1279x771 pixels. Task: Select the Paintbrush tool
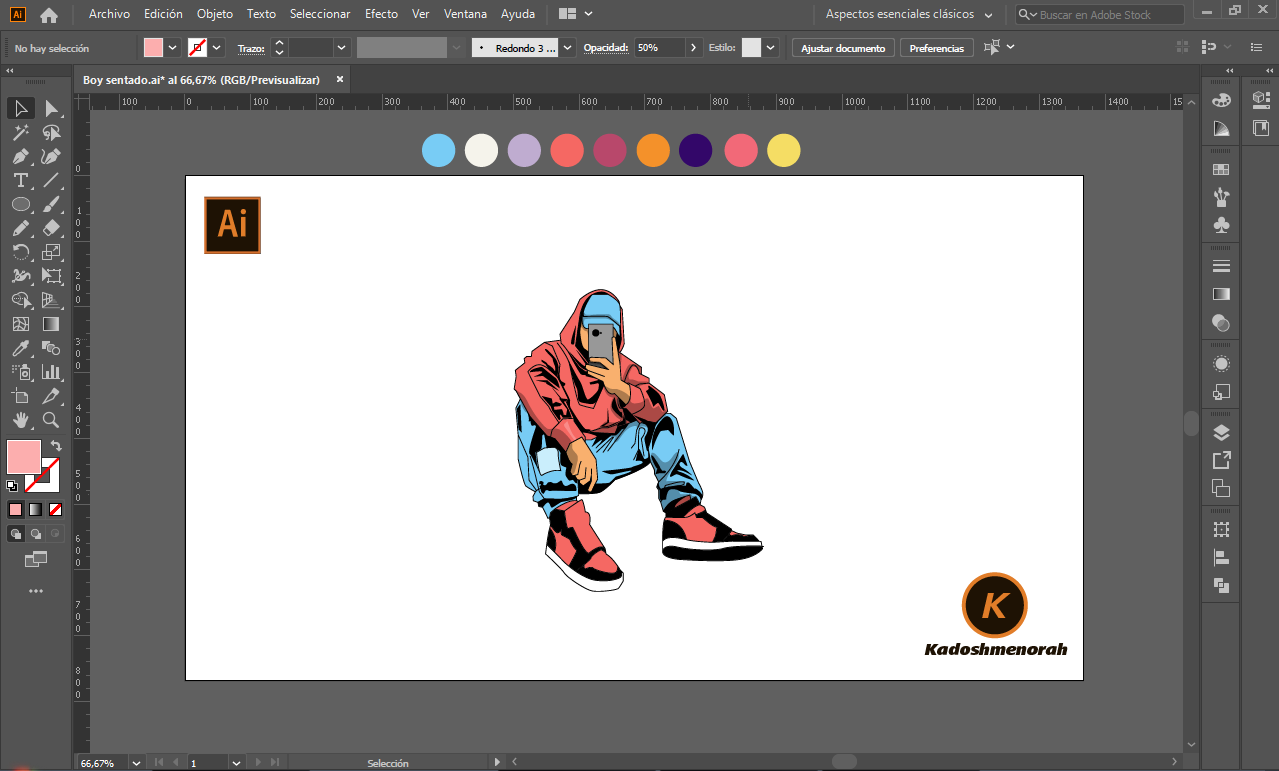tap(51, 204)
